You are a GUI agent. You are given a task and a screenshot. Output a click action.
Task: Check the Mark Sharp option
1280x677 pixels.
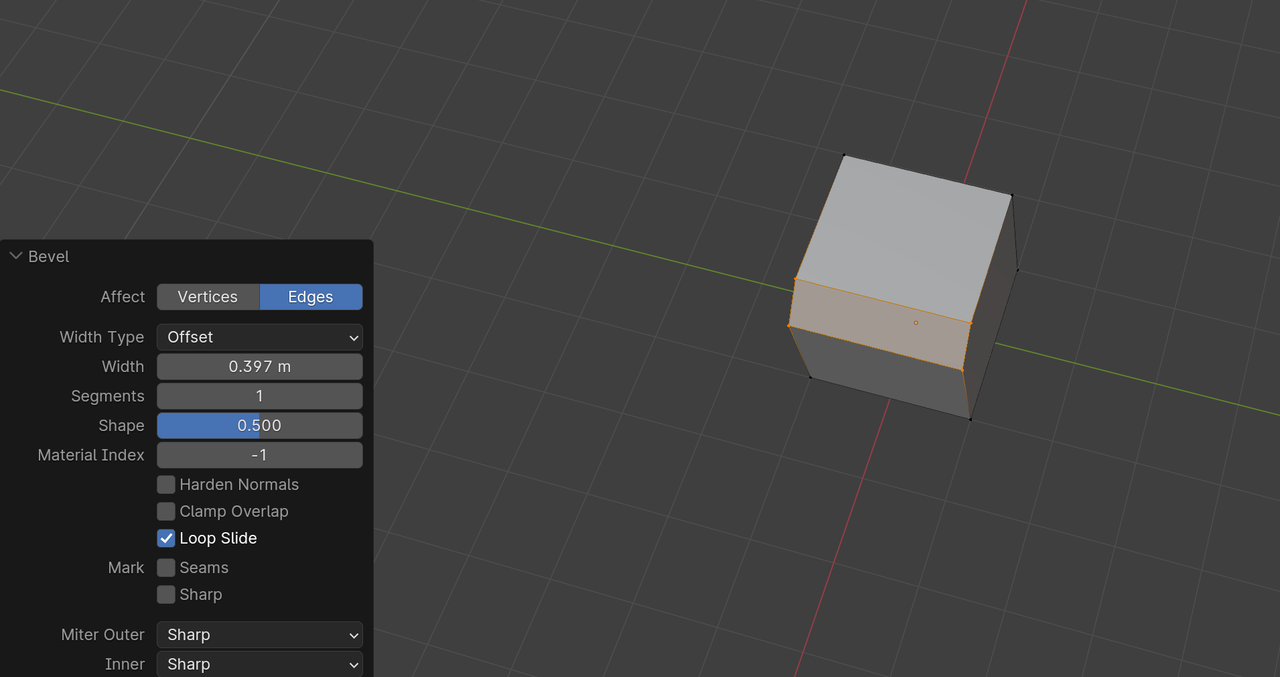coord(166,594)
